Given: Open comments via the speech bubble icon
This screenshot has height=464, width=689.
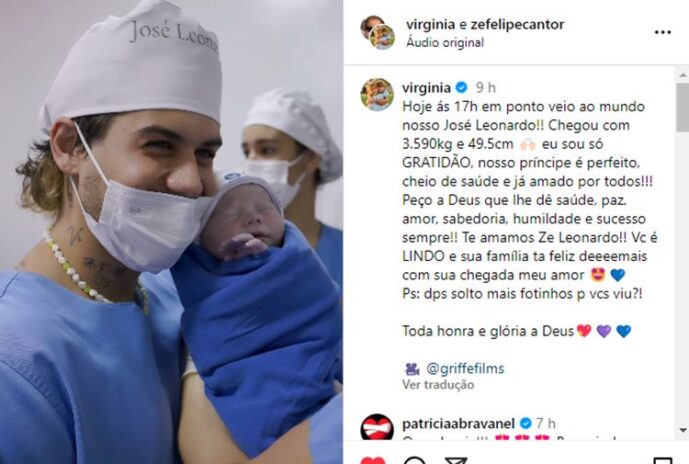Looking at the screenshot, I should pos(414,460).
